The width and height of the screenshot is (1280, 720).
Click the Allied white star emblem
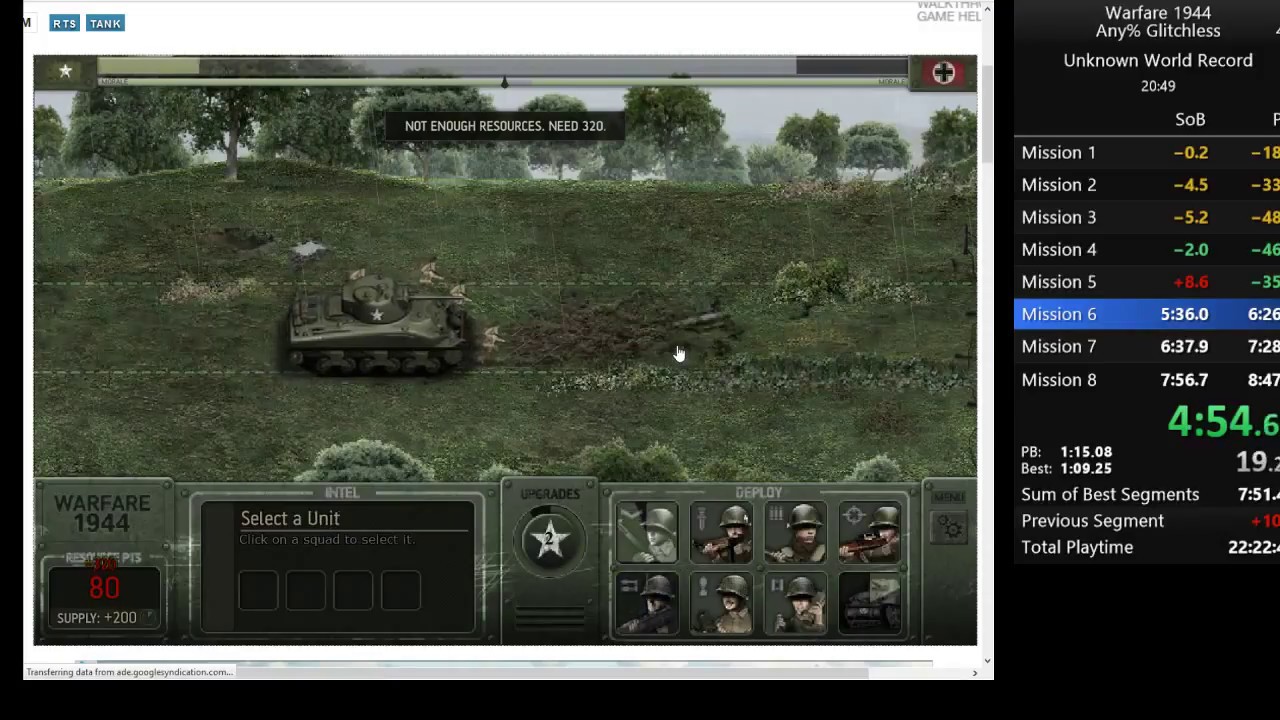point(65,71)
